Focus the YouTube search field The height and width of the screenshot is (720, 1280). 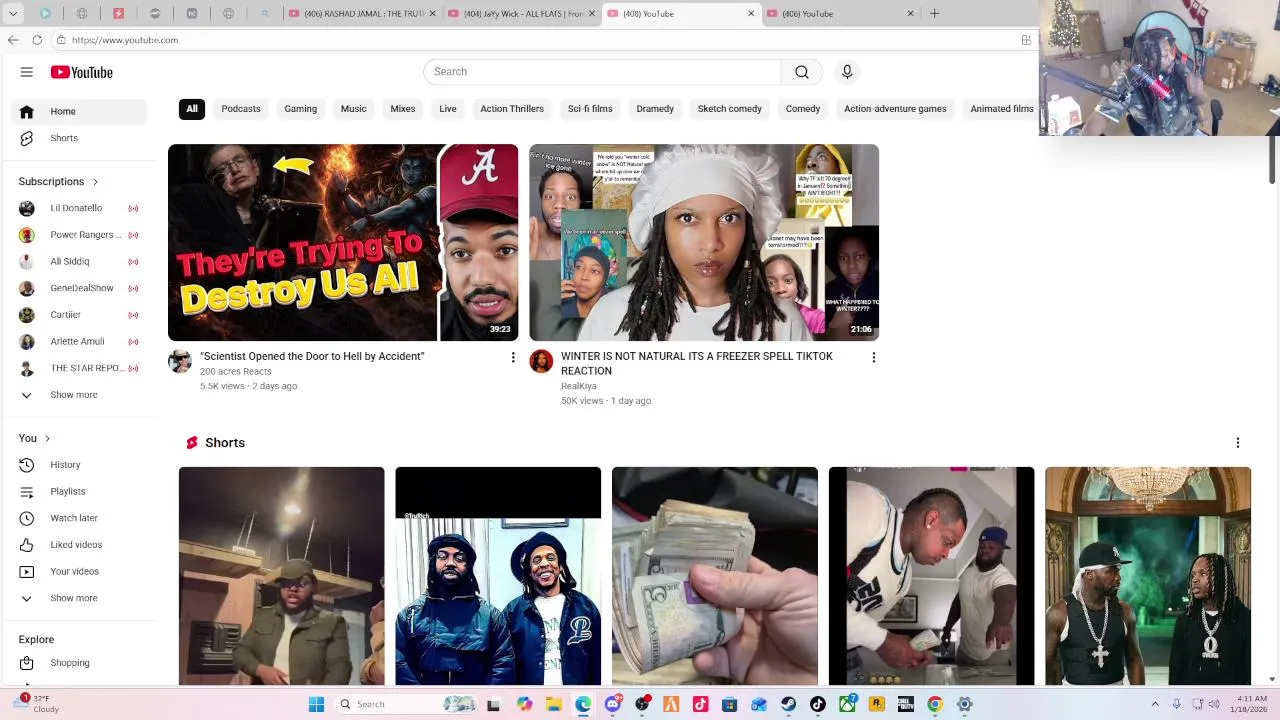click(x=602, y=72)
